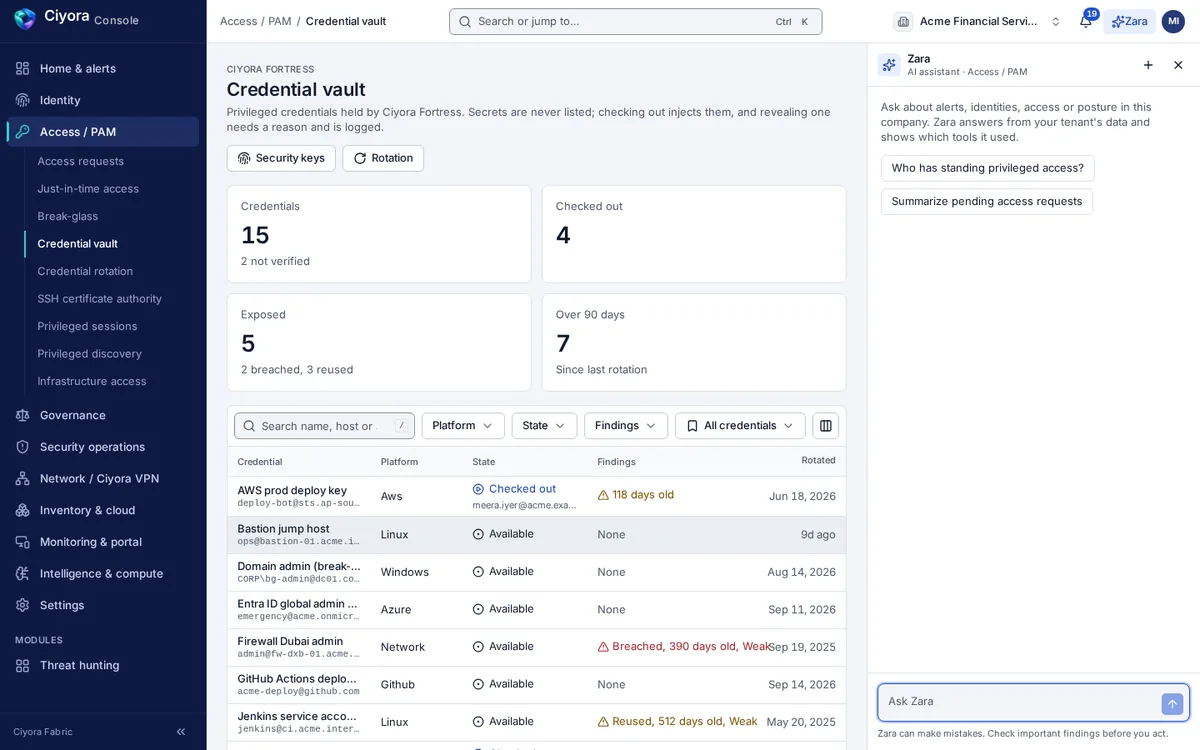Screen dimensions: 1200x750
Task: Focus the Search or jump to field
Action: 635,21
